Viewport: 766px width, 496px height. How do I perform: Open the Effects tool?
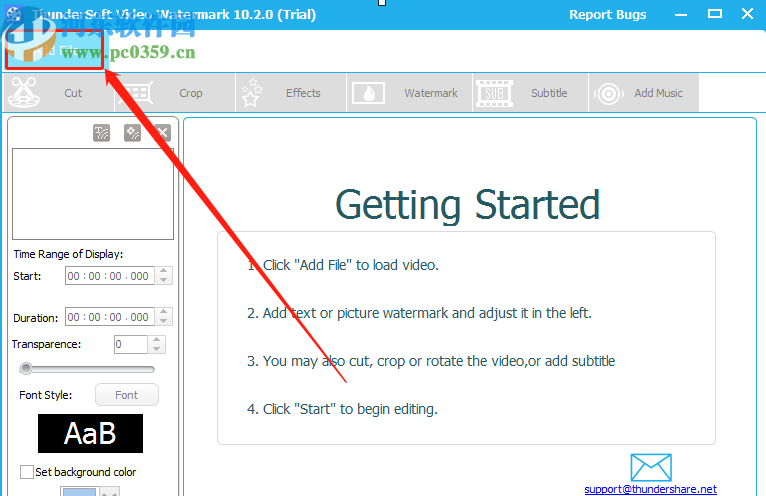(291, 93)
